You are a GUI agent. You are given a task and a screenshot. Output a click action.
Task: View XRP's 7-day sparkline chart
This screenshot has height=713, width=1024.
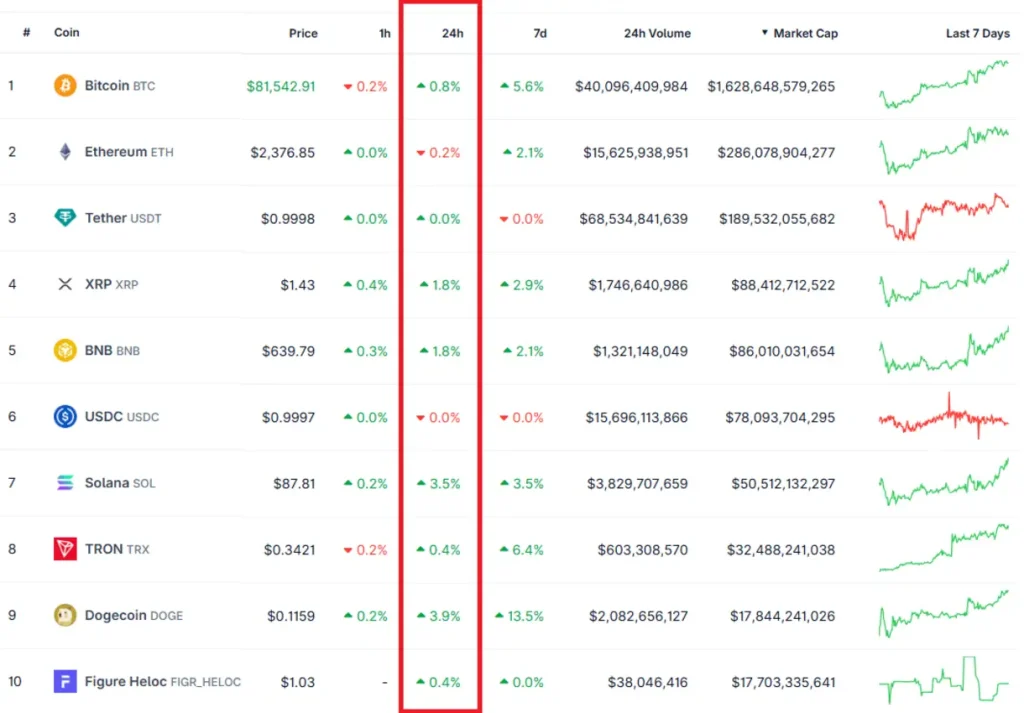(x=944, y=283)
